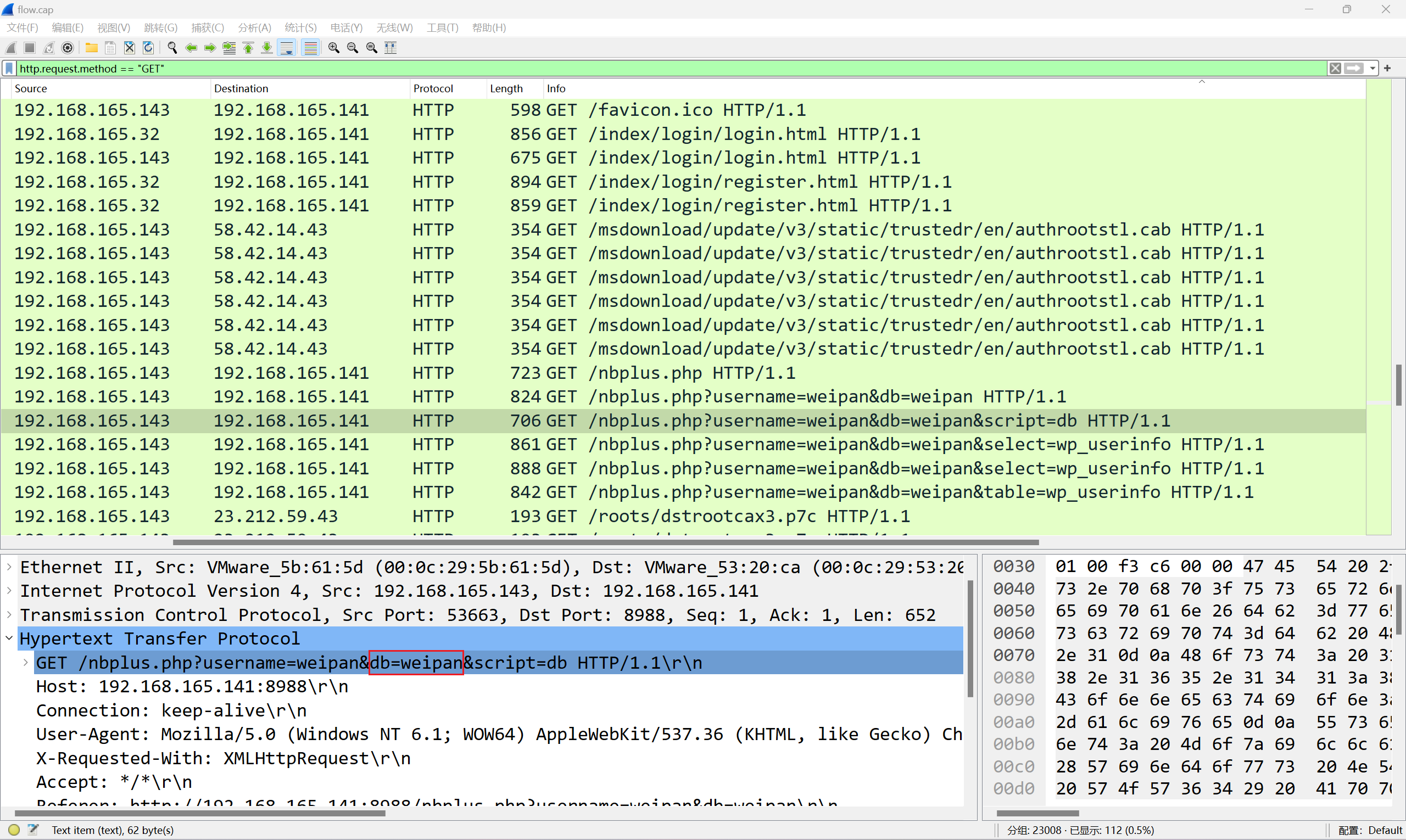Expand Transmission Control Protocol node
The height and width of the screenshot is (840, 1406).
[x=9, y=614]
